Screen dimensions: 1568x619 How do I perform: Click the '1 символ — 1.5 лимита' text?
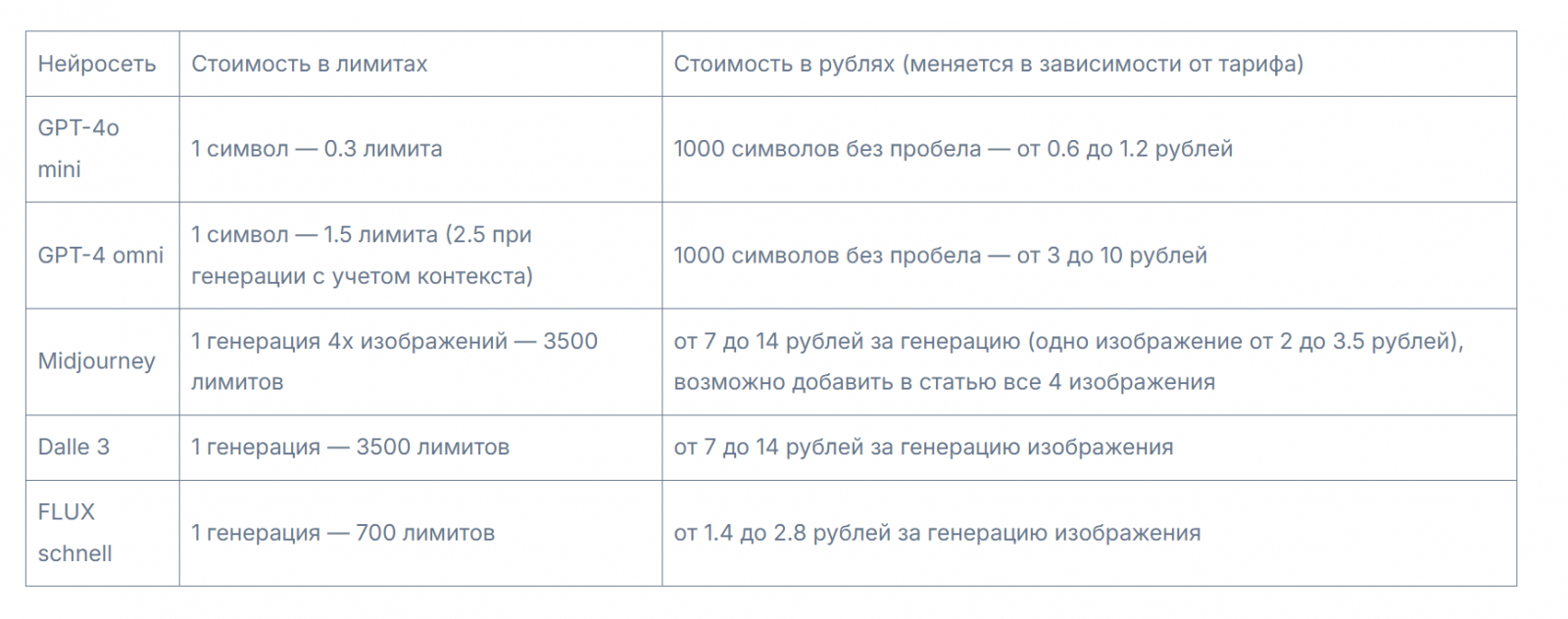361,235
